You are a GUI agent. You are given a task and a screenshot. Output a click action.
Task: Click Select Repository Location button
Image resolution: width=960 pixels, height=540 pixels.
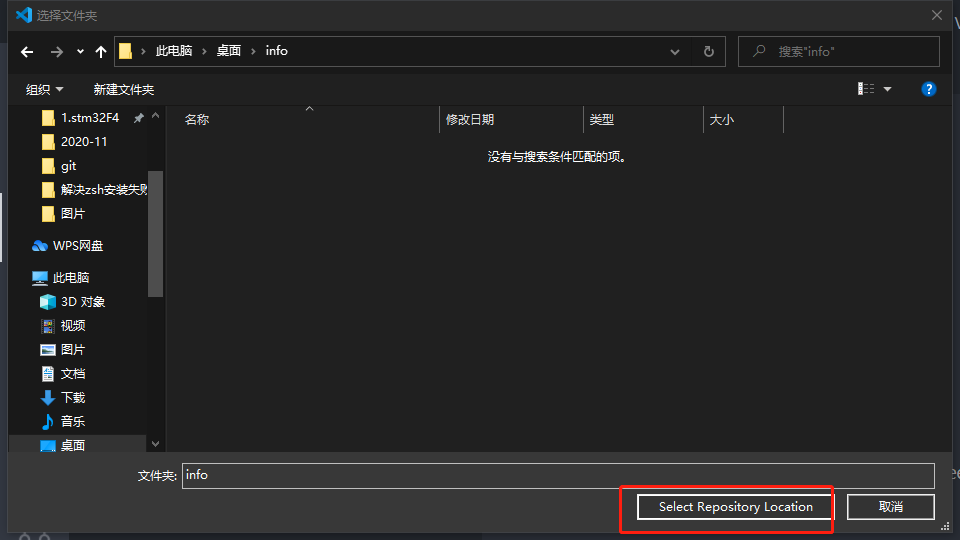pyautogui.click(x=735, y=507)
